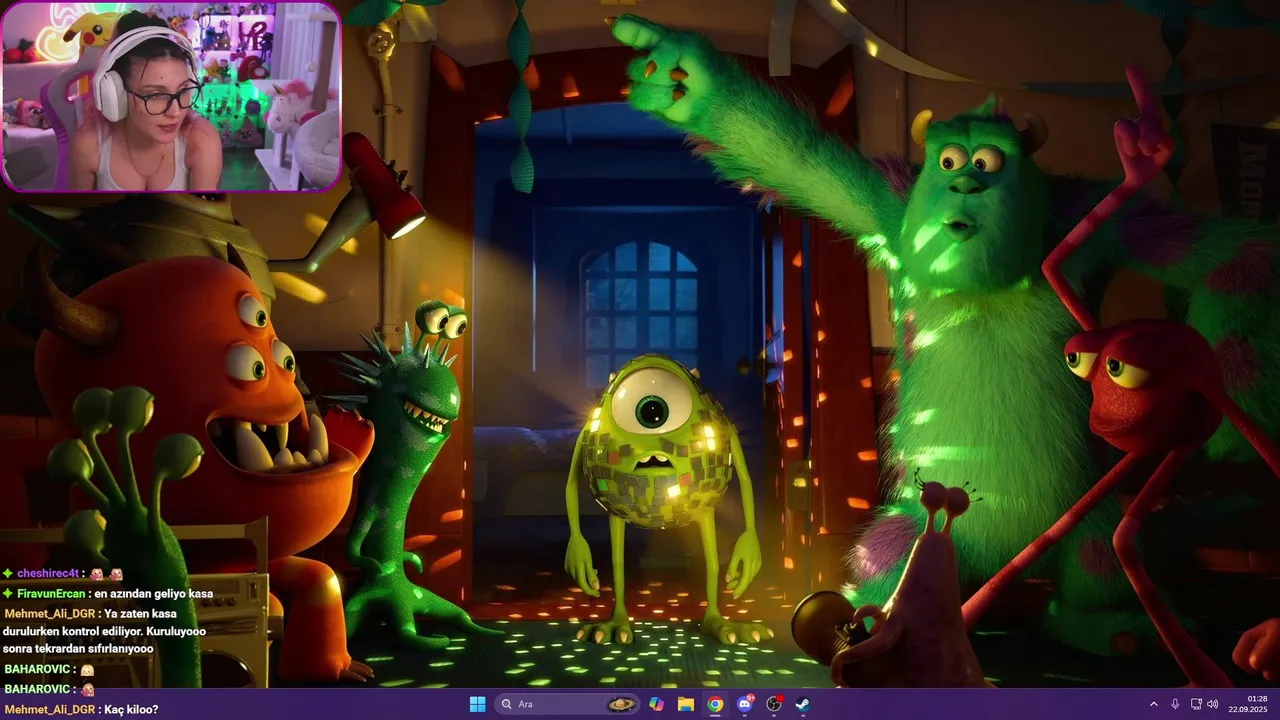Click chat username cheshirec4t
This screenshot has width=1280, height=720.
pyautogui.click(x=47, y=573)
